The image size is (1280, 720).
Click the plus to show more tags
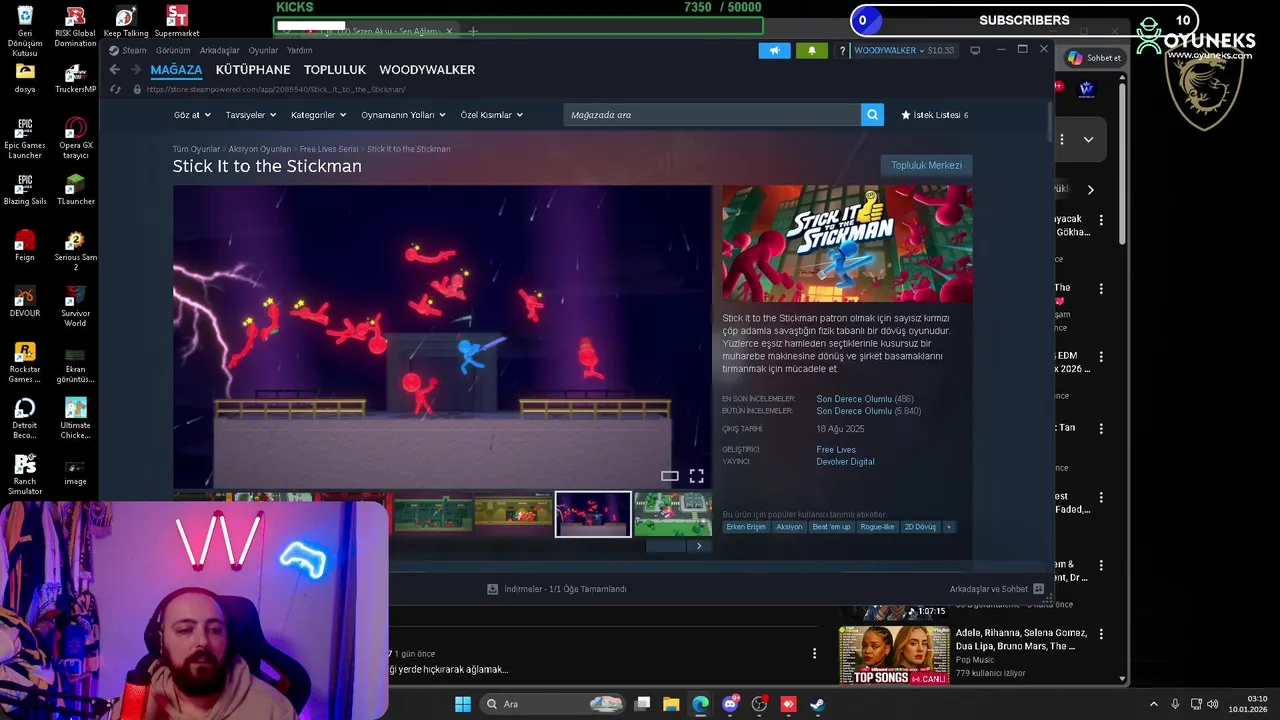click(x=948, y=527)
